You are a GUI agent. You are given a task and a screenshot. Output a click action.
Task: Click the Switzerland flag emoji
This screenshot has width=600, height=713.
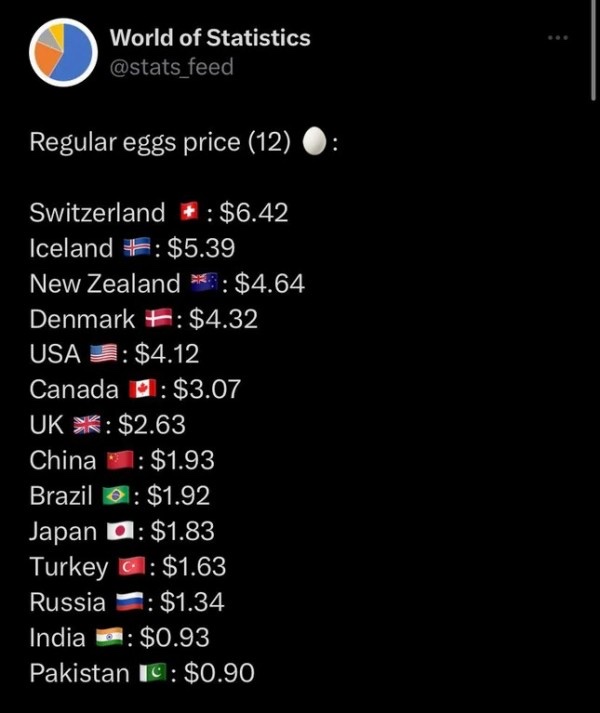[x=187, y=212]
